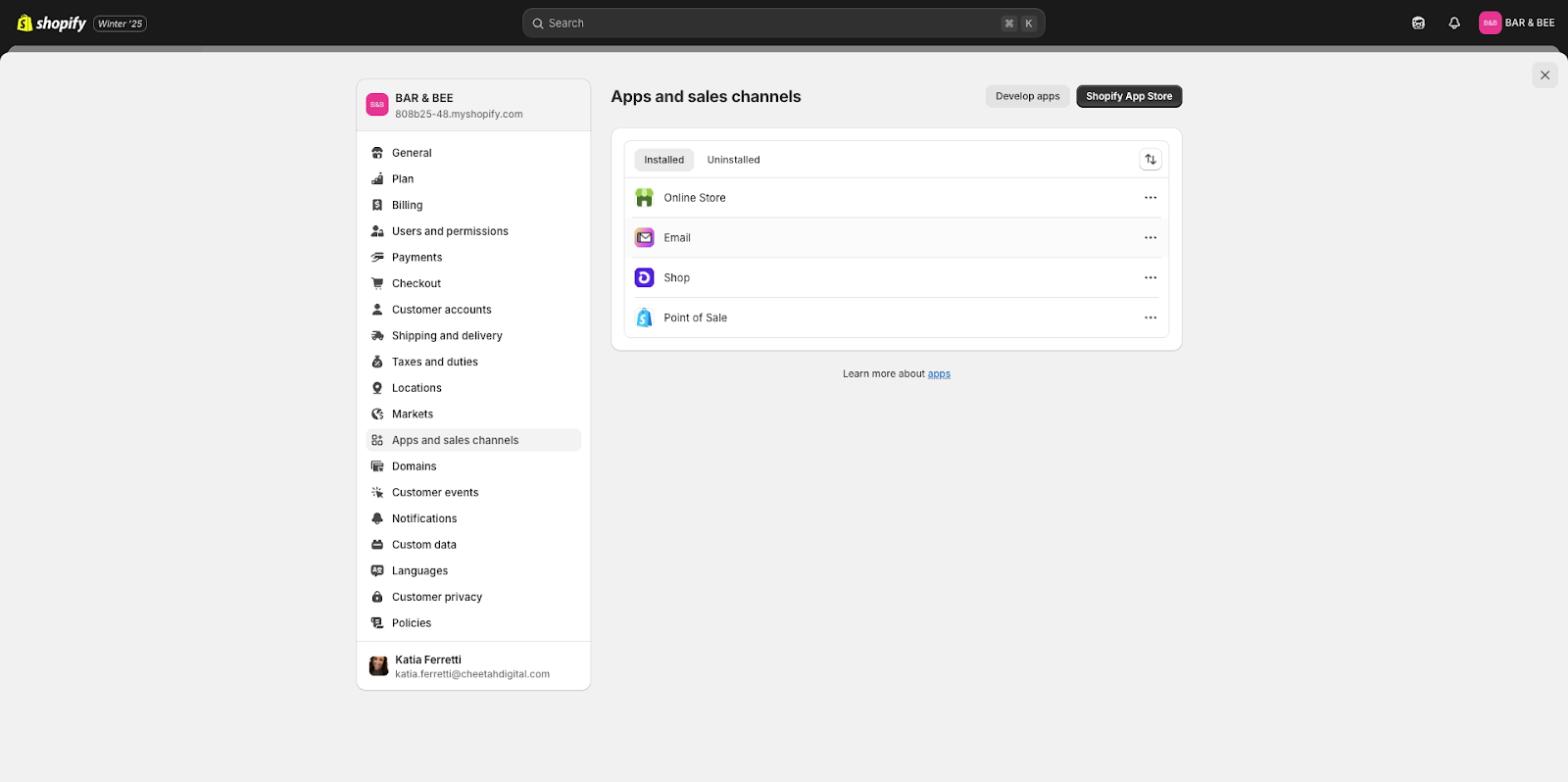The width and height of the screenshot is (1568, 782).
Task: Open the more options menu for Online Store
Action: [x=1151, y=198]
